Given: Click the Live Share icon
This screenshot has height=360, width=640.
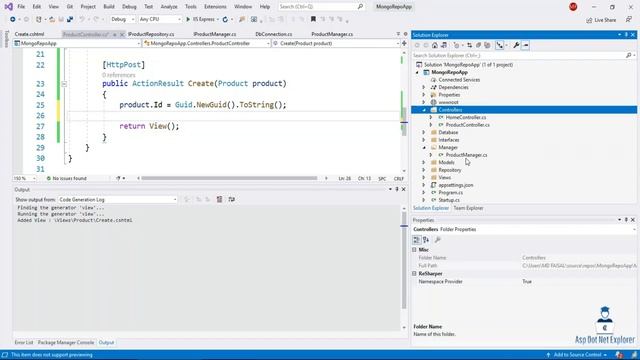Looking at the screenshot, I should [589, 20].
